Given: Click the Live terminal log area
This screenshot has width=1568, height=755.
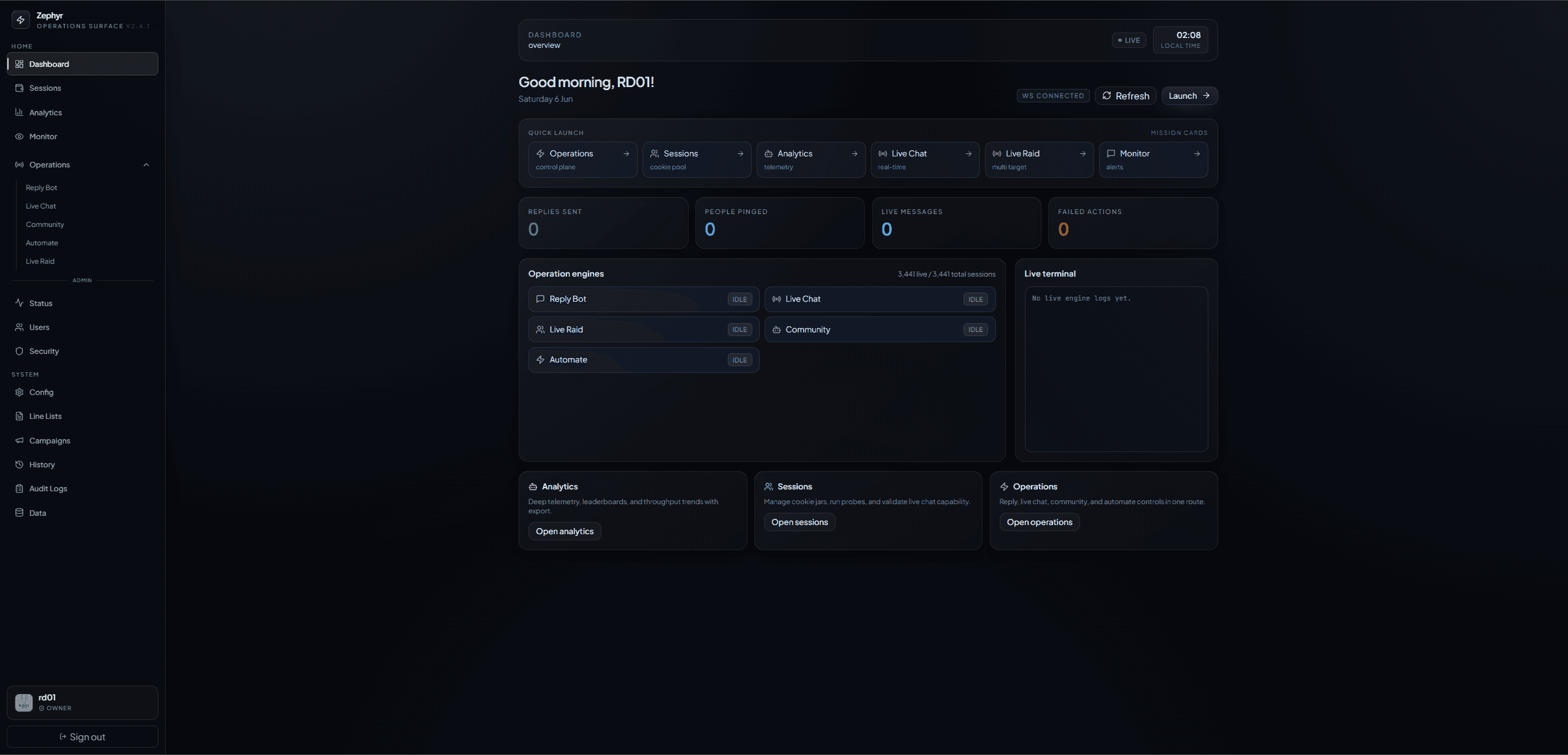Looking at the screenshot, I should tap(1116, 369).
